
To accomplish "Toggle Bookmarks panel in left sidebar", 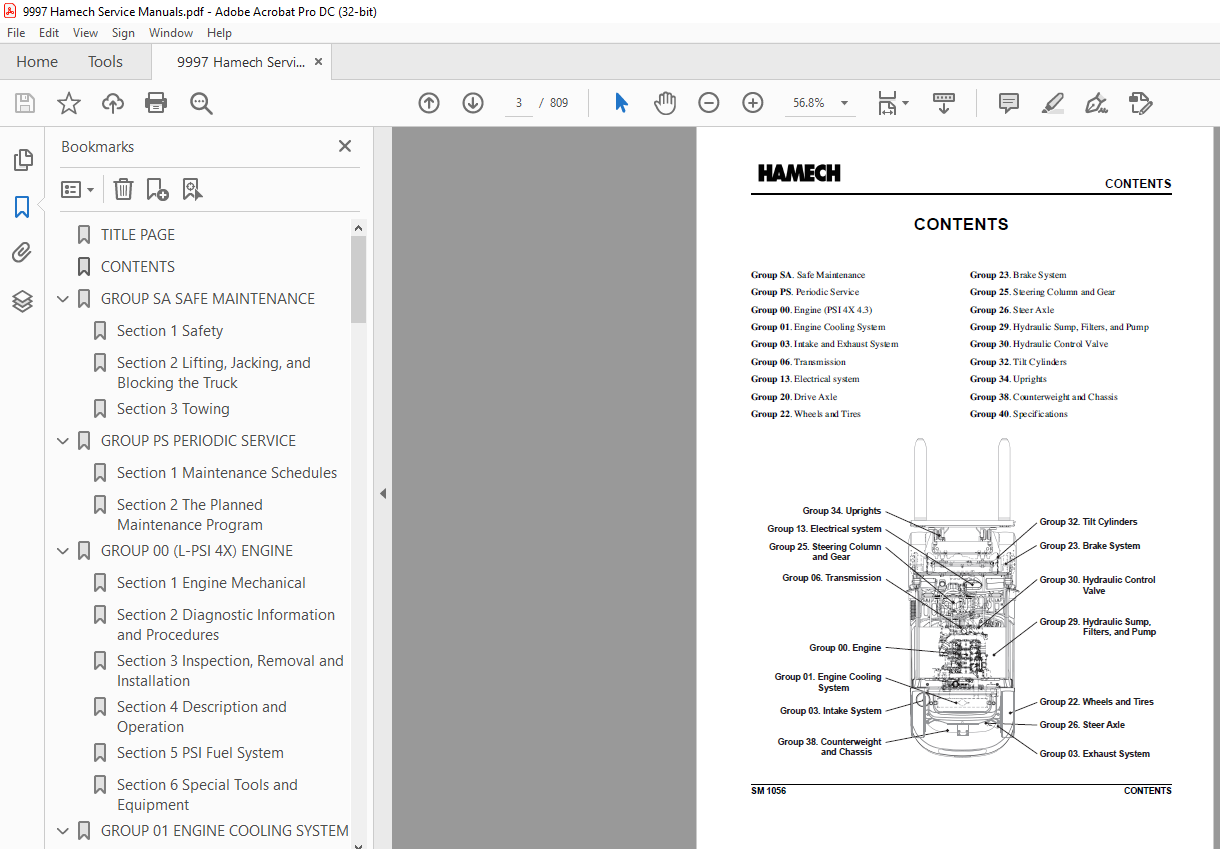I will pos(22,207).
